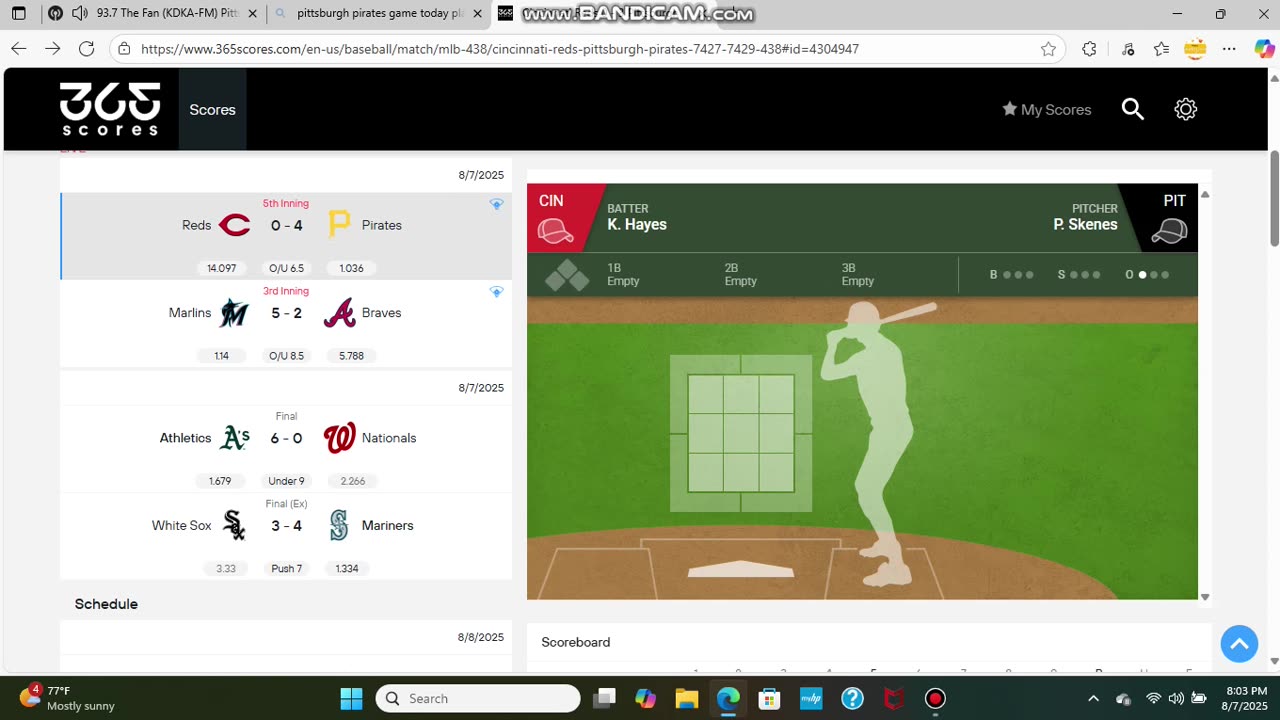Click the address bar URL

point(500,49)
